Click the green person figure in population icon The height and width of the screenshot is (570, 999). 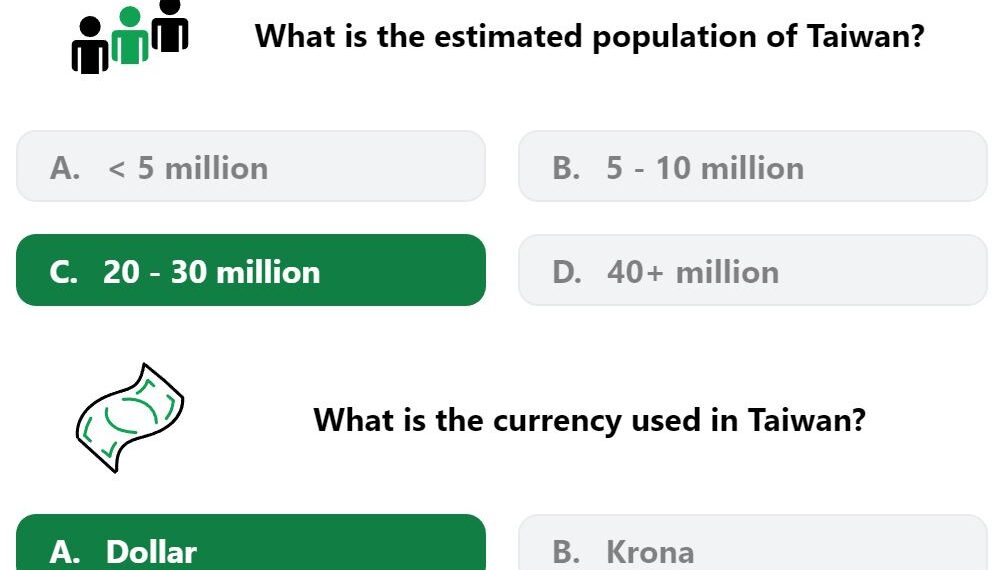pyautogui.click(x=130, y=36)
